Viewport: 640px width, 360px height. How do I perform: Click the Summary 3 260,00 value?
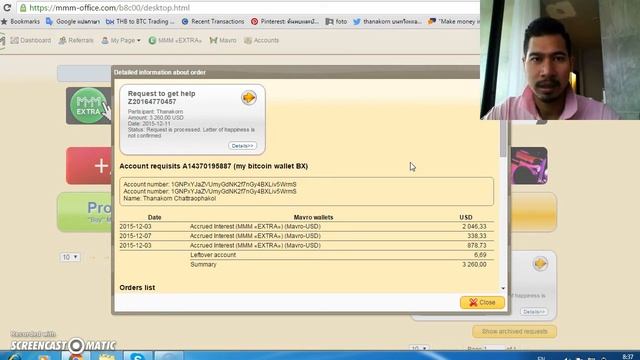pos(474,264)
